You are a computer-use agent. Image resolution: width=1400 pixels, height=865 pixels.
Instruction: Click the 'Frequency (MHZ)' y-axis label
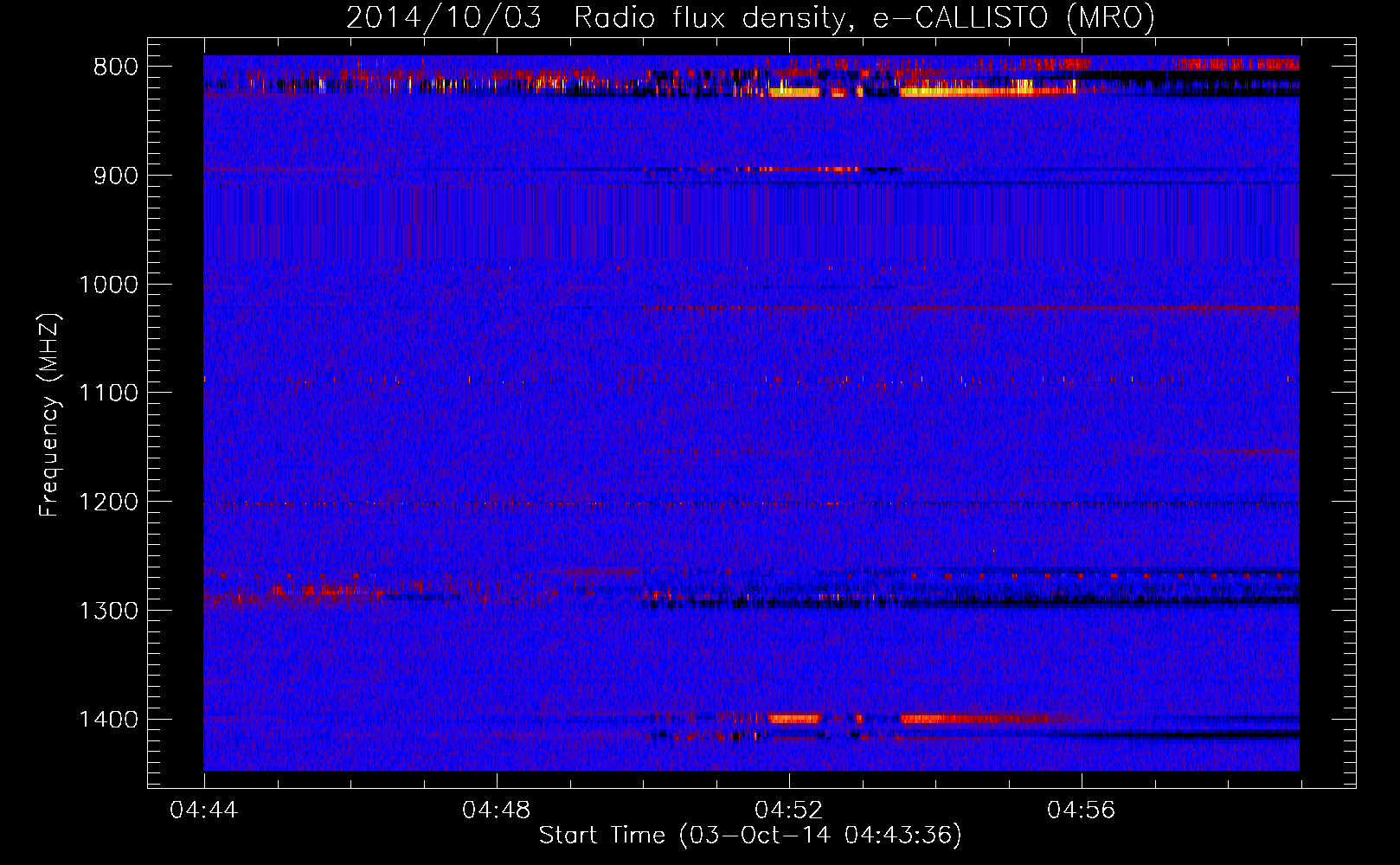[x=50, y=414]
